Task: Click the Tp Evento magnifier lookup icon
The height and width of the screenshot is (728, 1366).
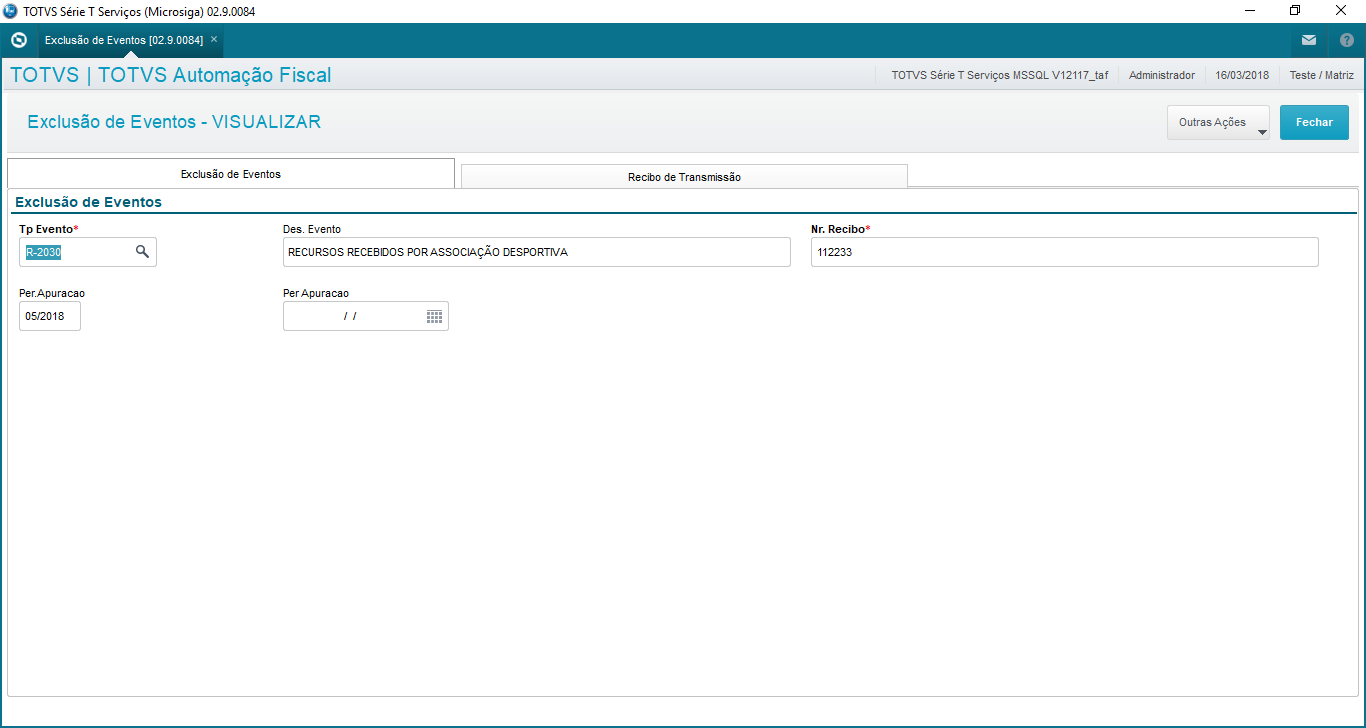Action: (x=142, y=252)
